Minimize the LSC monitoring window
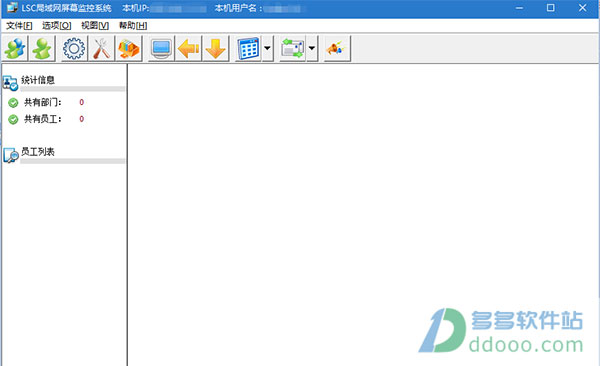Screen dimensions: 600x366 519,8
